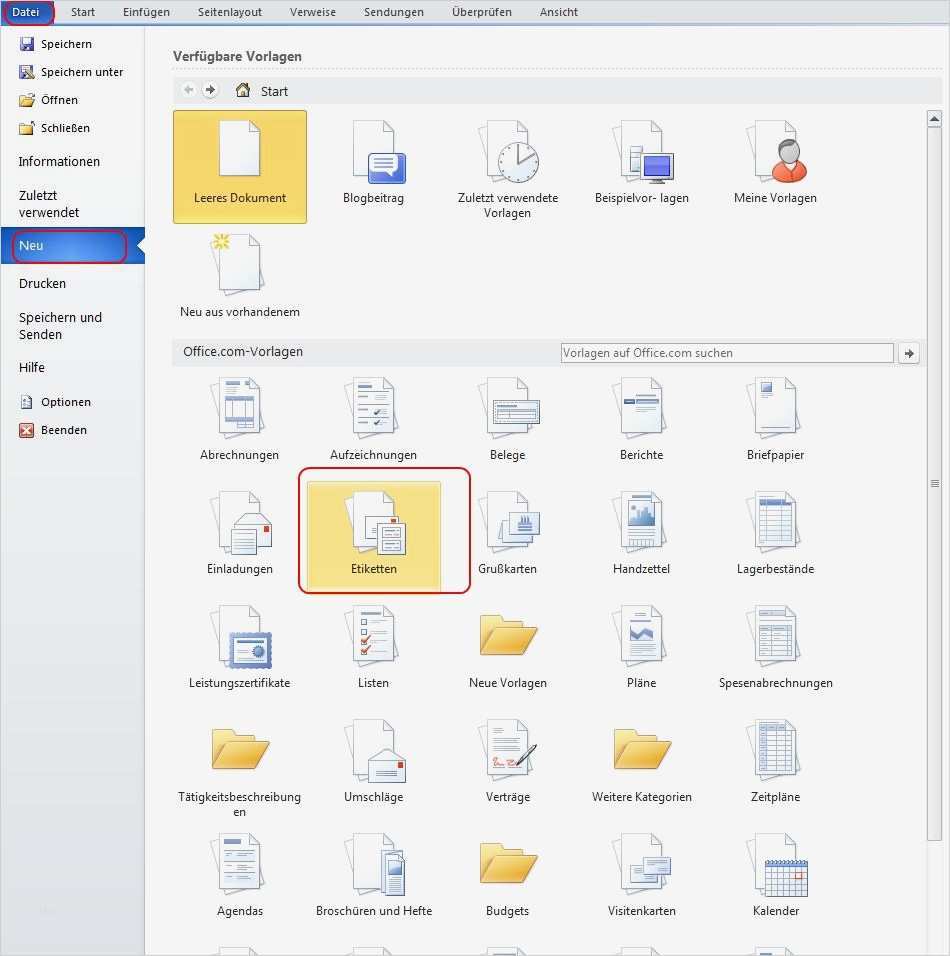The image size is (950, 956).
Task: Click the Office.com template search field
Action: click(727, 352)
